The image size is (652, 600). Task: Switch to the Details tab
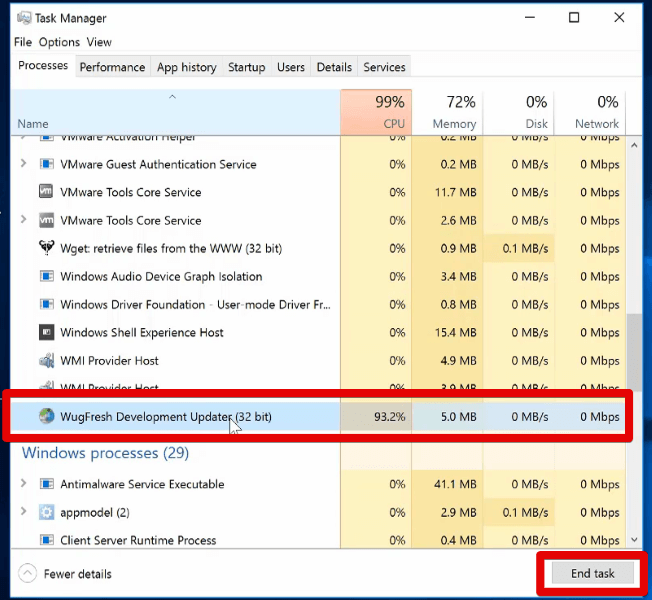pyautogui.click(x=334, y=67)
